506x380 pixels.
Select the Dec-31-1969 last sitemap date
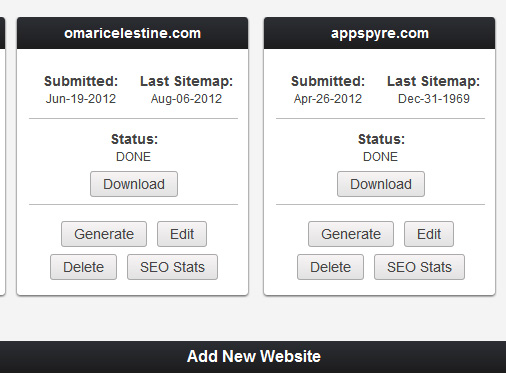(434, 99)
